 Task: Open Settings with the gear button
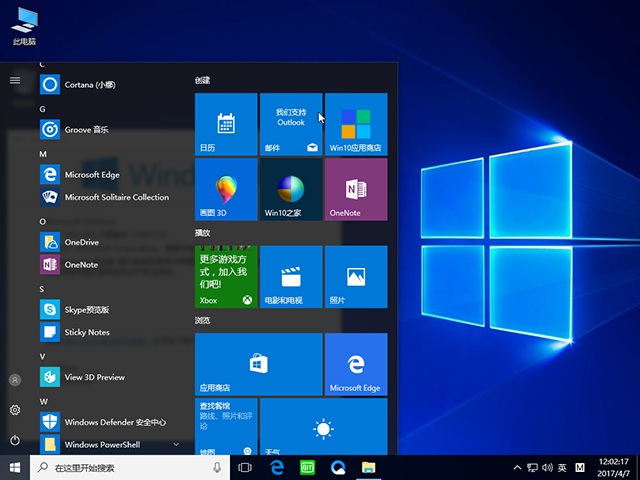pos(15,410)
